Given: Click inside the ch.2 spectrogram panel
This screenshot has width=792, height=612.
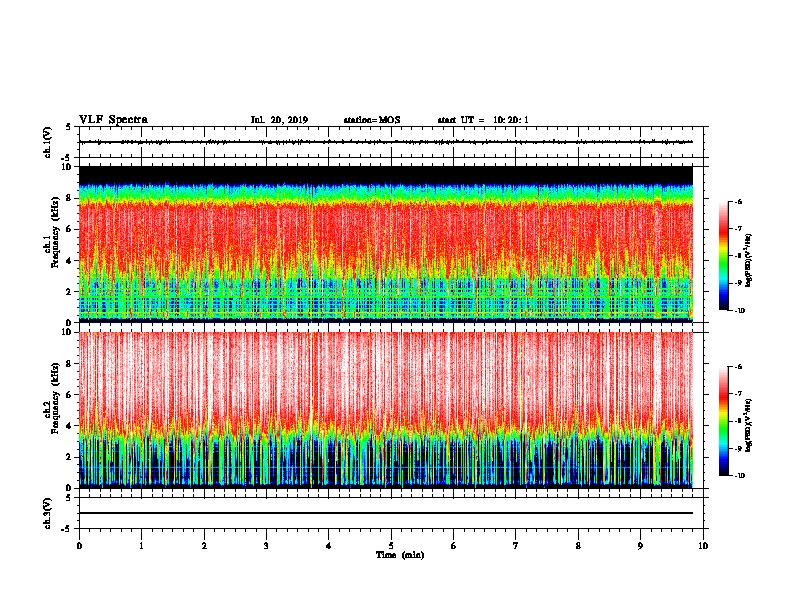Looking at the screenshot, I should tap(386, 410).
